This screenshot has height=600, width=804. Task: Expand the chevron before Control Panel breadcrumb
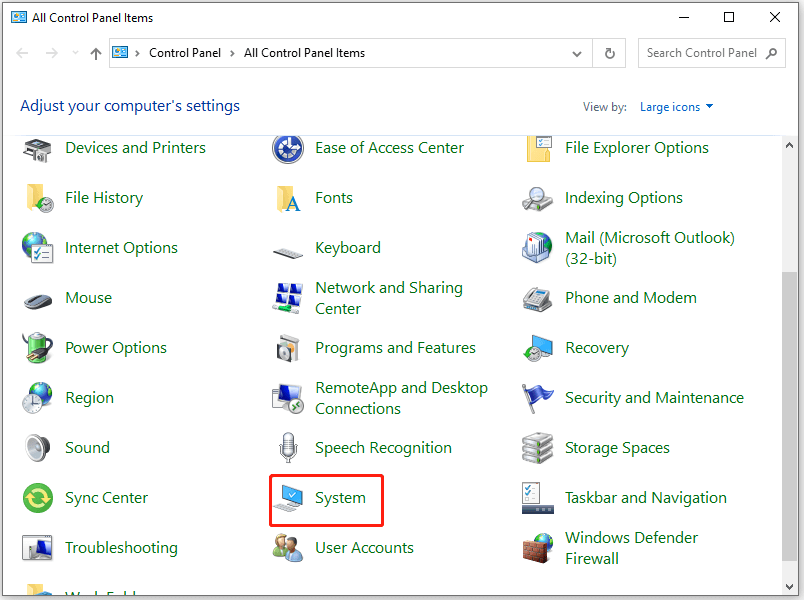click(x=137, y=53)
